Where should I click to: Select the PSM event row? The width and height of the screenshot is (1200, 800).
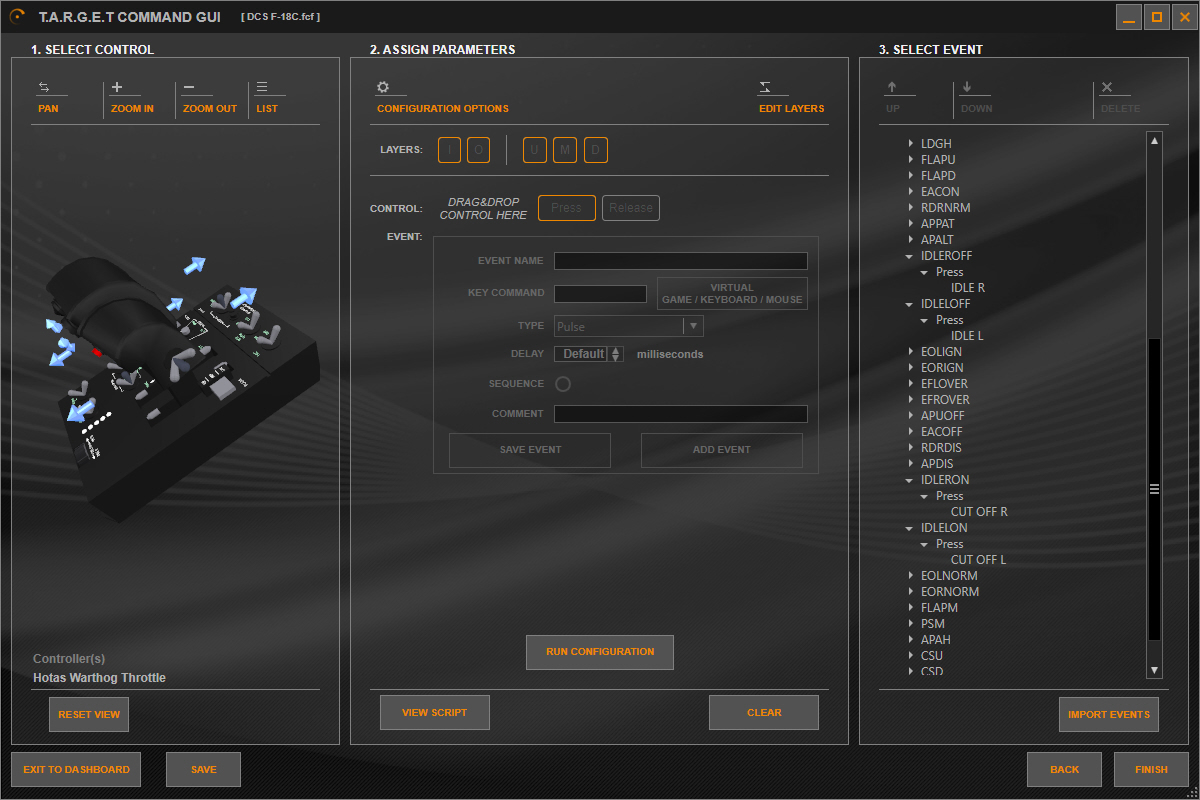click(x=932, y=624)
